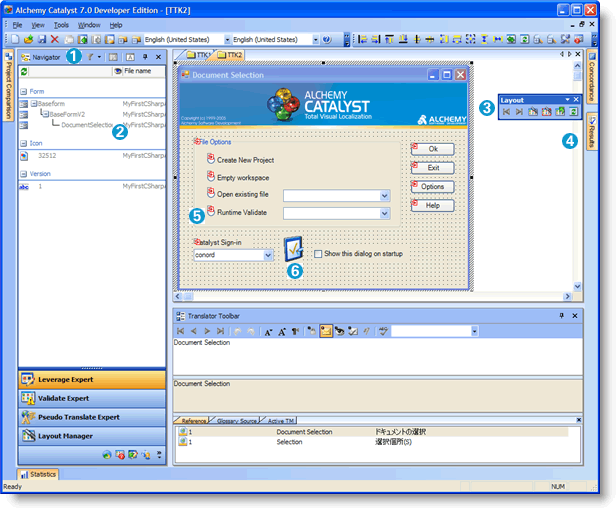Click the 32512 icon resource row
This screenshot has height=510, width=616.
[92, 156]
